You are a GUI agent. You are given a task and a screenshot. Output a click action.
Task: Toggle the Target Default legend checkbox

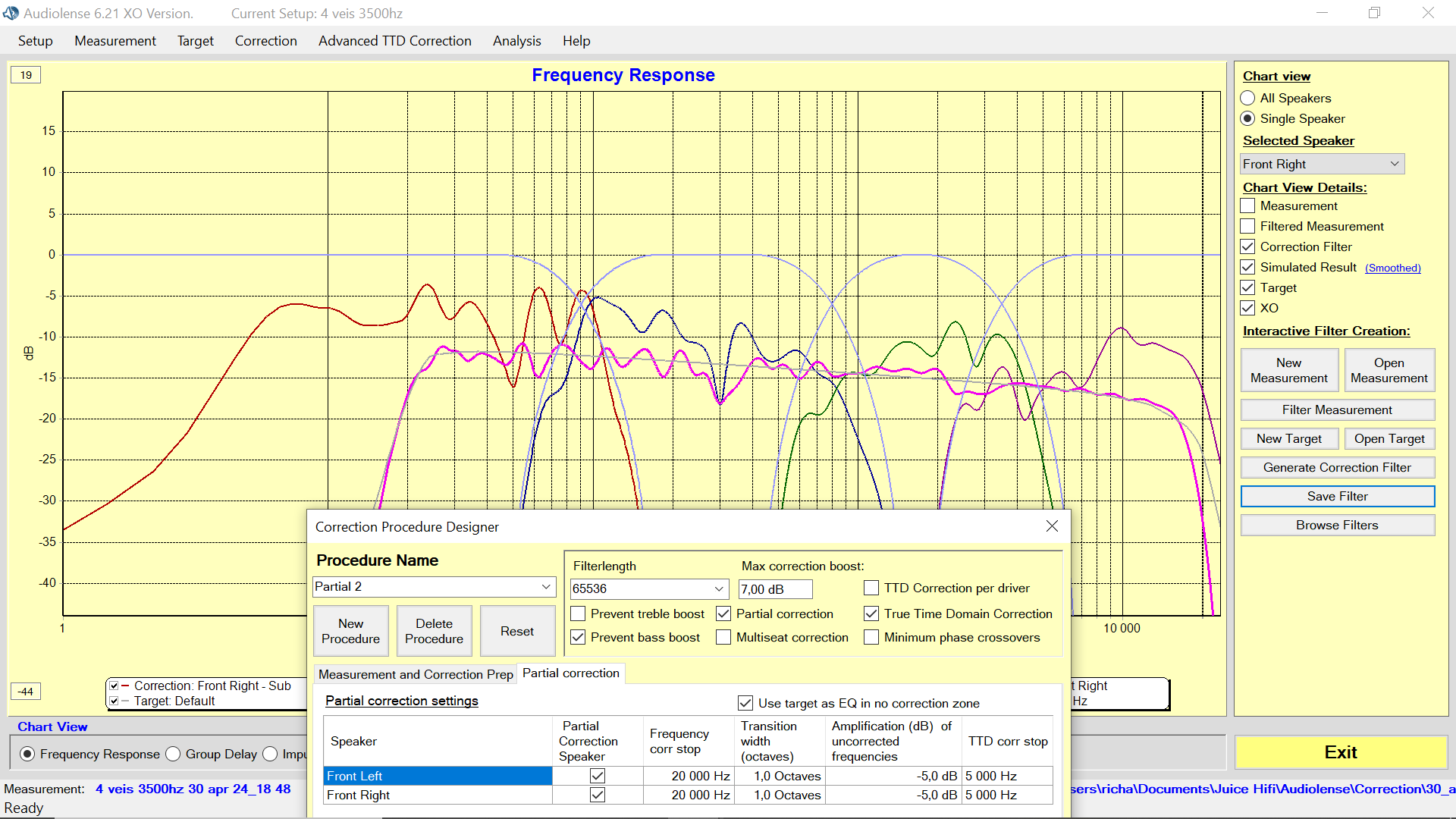[115, 701]
